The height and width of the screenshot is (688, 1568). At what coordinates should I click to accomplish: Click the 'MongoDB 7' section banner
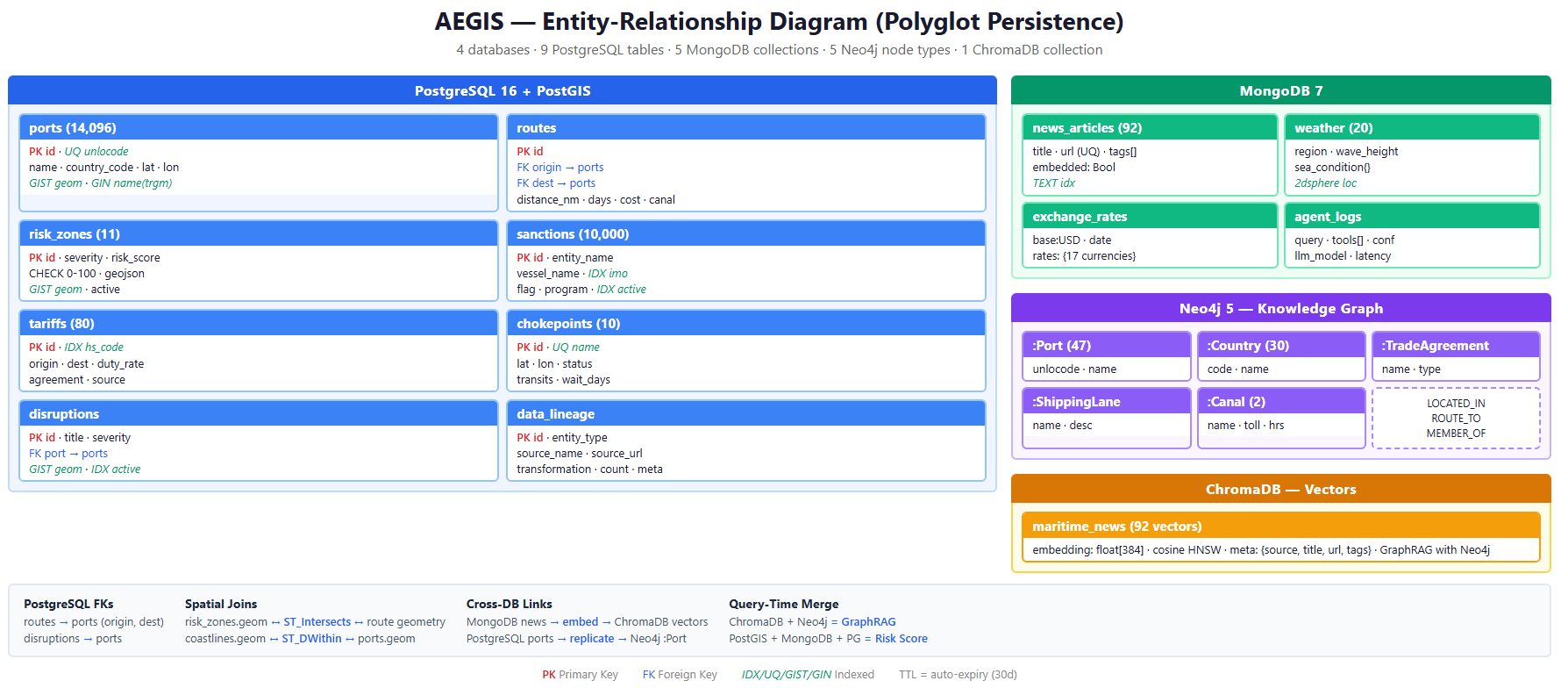[1281, 90]
